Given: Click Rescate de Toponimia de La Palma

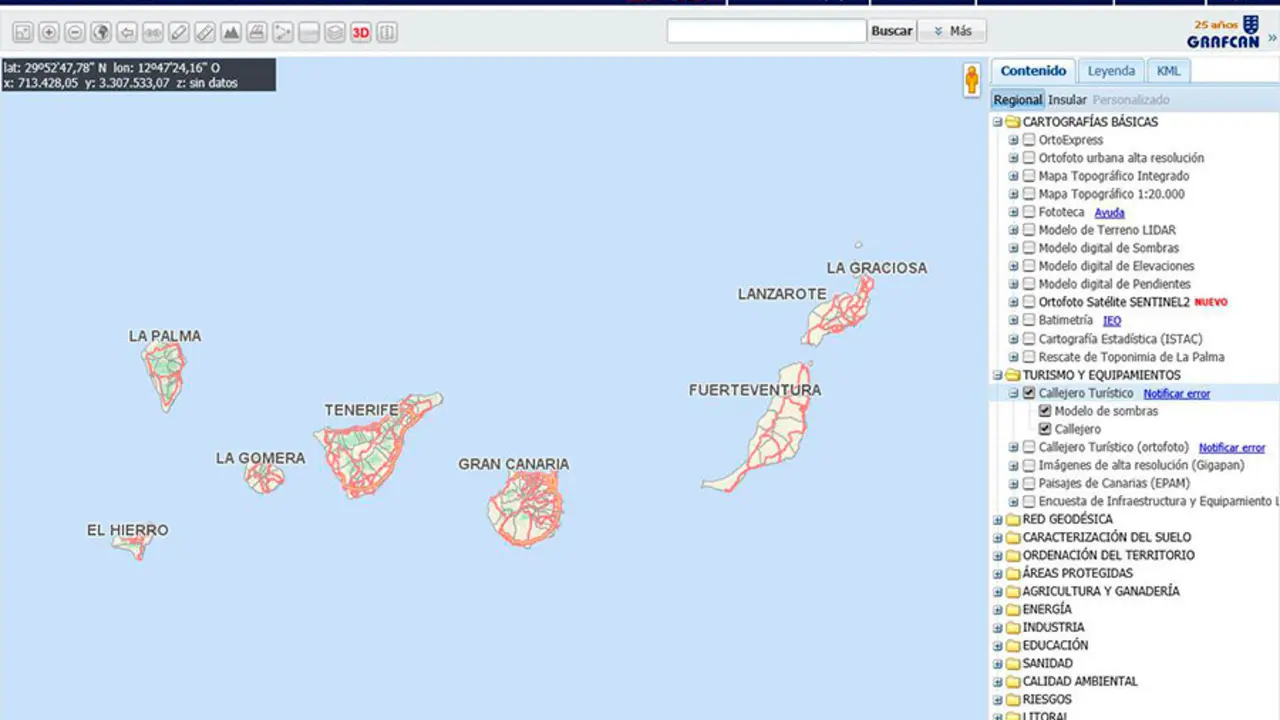Looking at the screenshot, I should (1131, 357).
